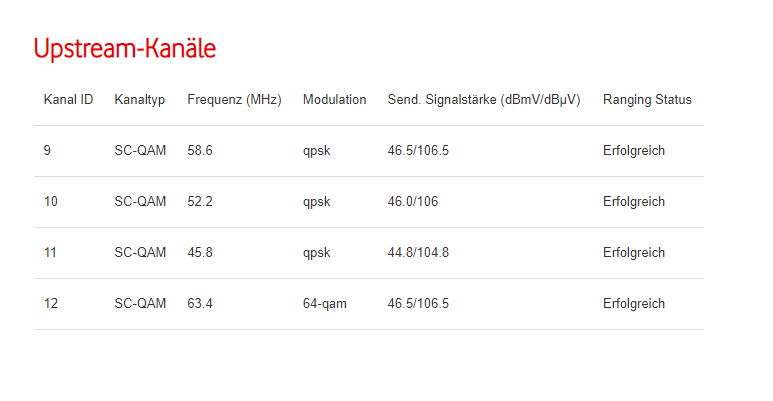This screenshot has width=773, height=401.
Task: Click the Frequenz (MHz) column header
Action: coord(234,100)
